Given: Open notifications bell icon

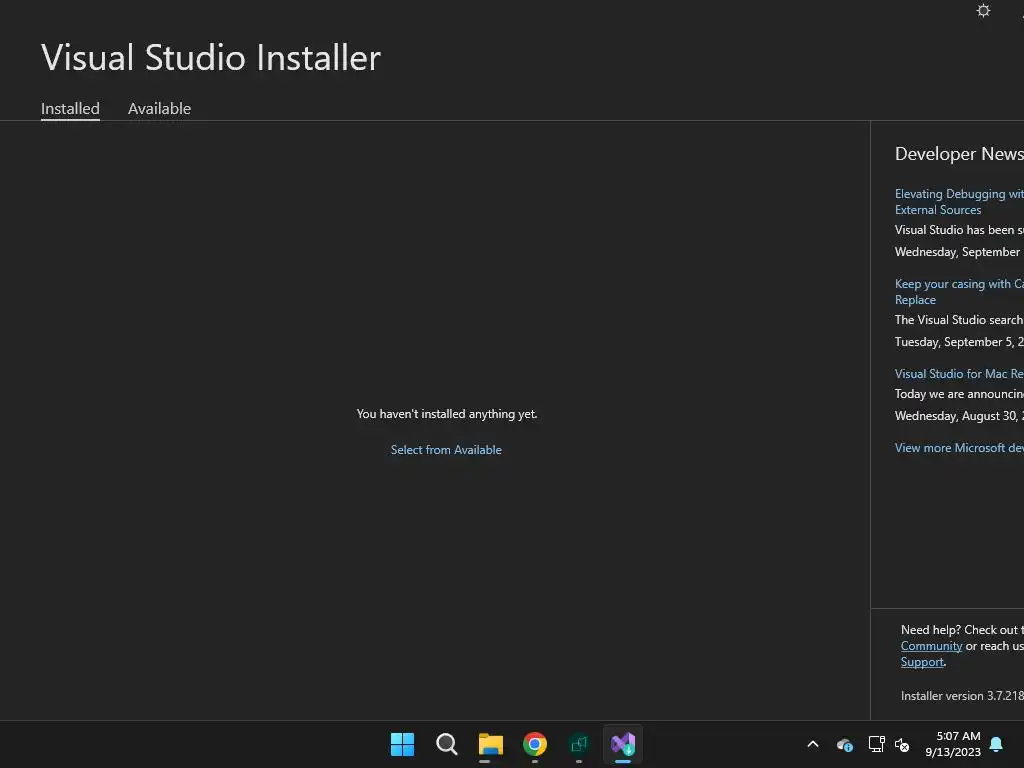Looking at the screenshot, I should pyautogui.click(x=997, y=744).
